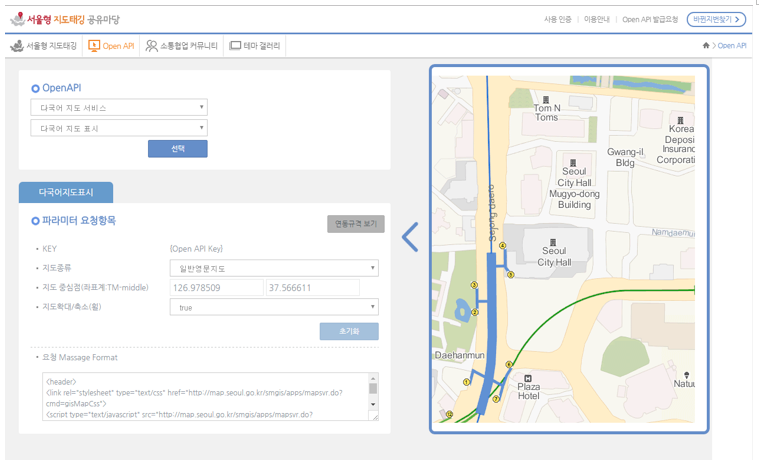Click the 사용 인증 link
759x474 pixels.
pyautogui.click(x=558, y=19)
